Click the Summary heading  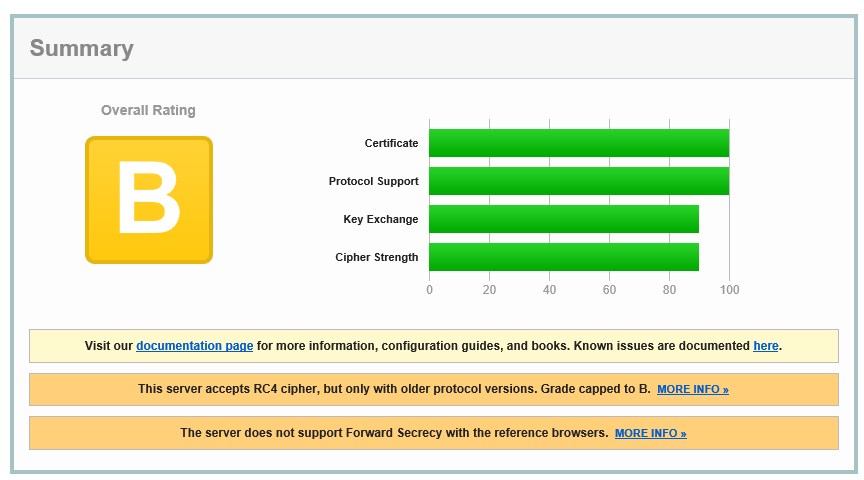click(x=81, y=48)
